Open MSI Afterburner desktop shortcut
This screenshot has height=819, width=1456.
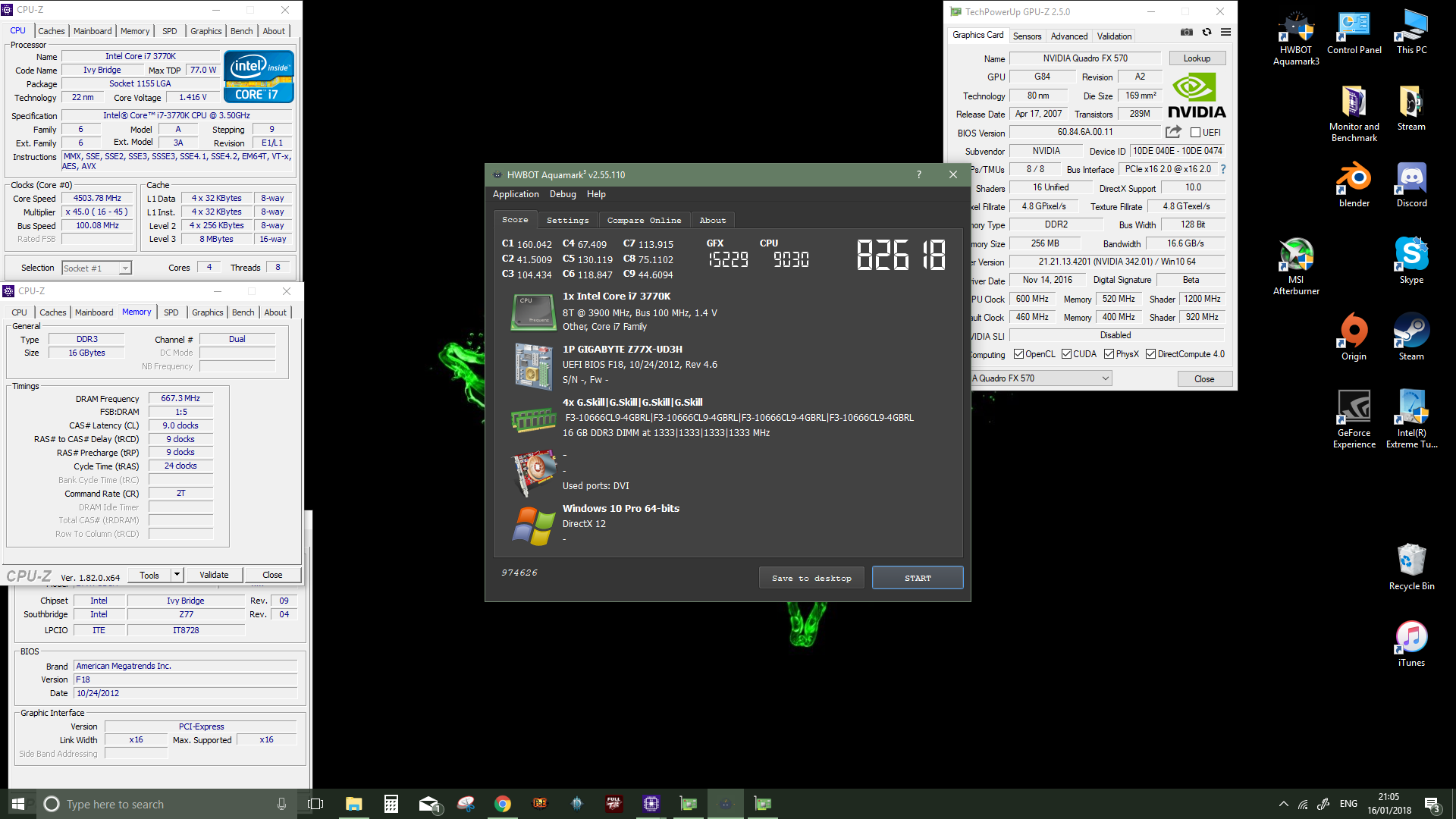click(x=1296, y=267)
